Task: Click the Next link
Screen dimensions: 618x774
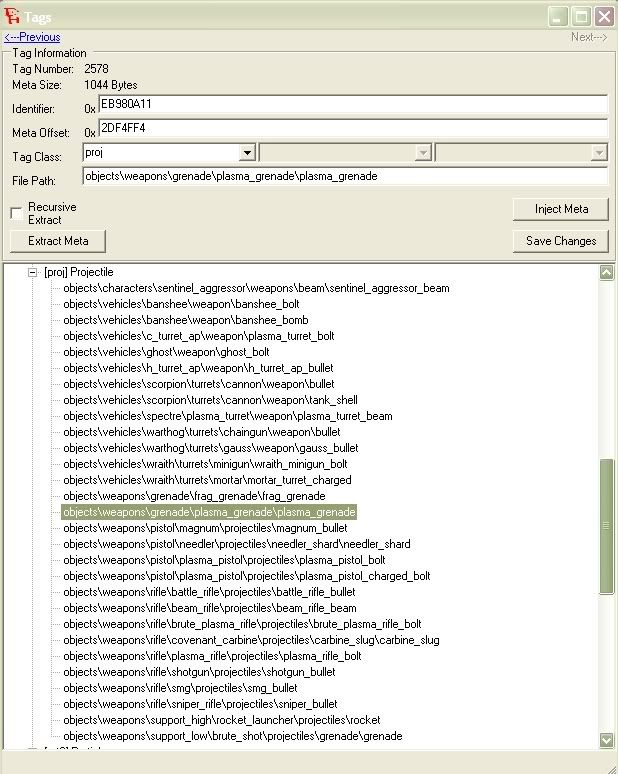Action: click(588, 37)
